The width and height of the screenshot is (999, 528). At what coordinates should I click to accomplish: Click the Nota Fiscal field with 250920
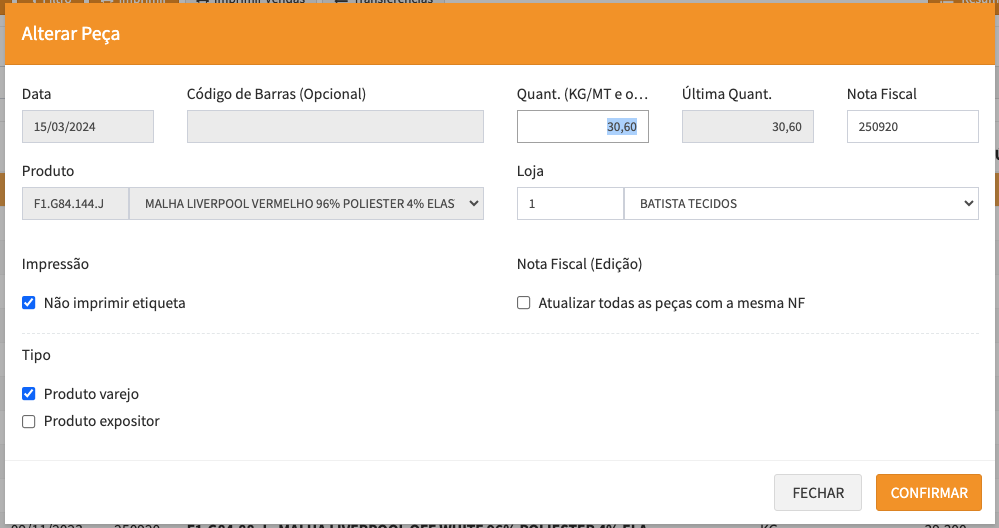click(x=912, y=127)
